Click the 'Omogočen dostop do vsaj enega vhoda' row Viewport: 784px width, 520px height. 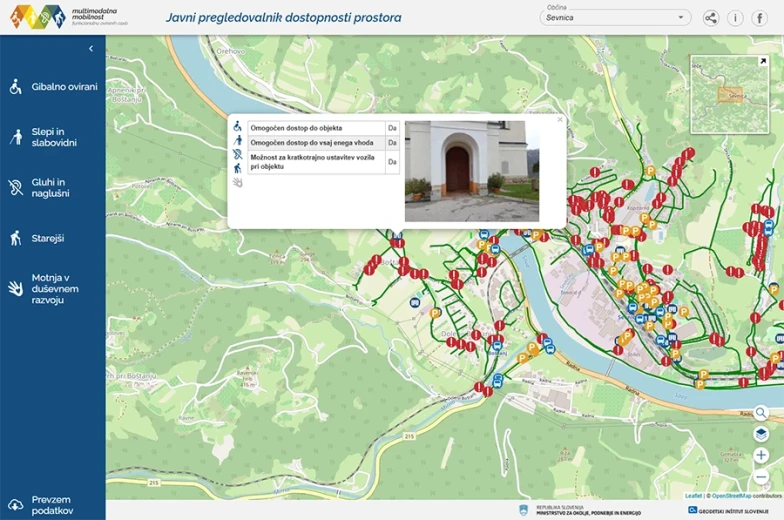point(324,142)
